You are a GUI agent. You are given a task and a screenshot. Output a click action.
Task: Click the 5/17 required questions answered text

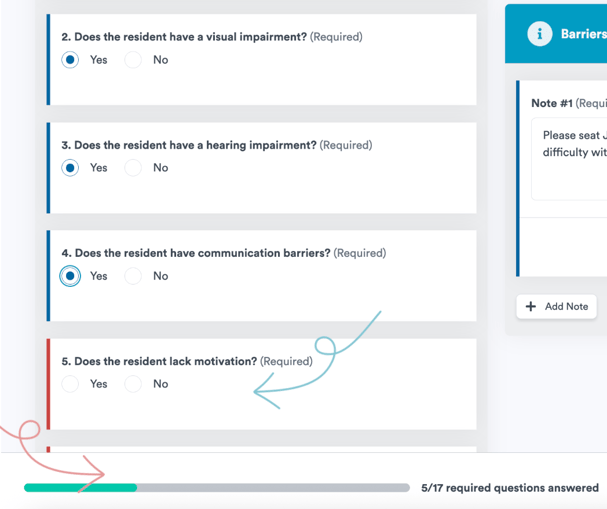point(510,488)
